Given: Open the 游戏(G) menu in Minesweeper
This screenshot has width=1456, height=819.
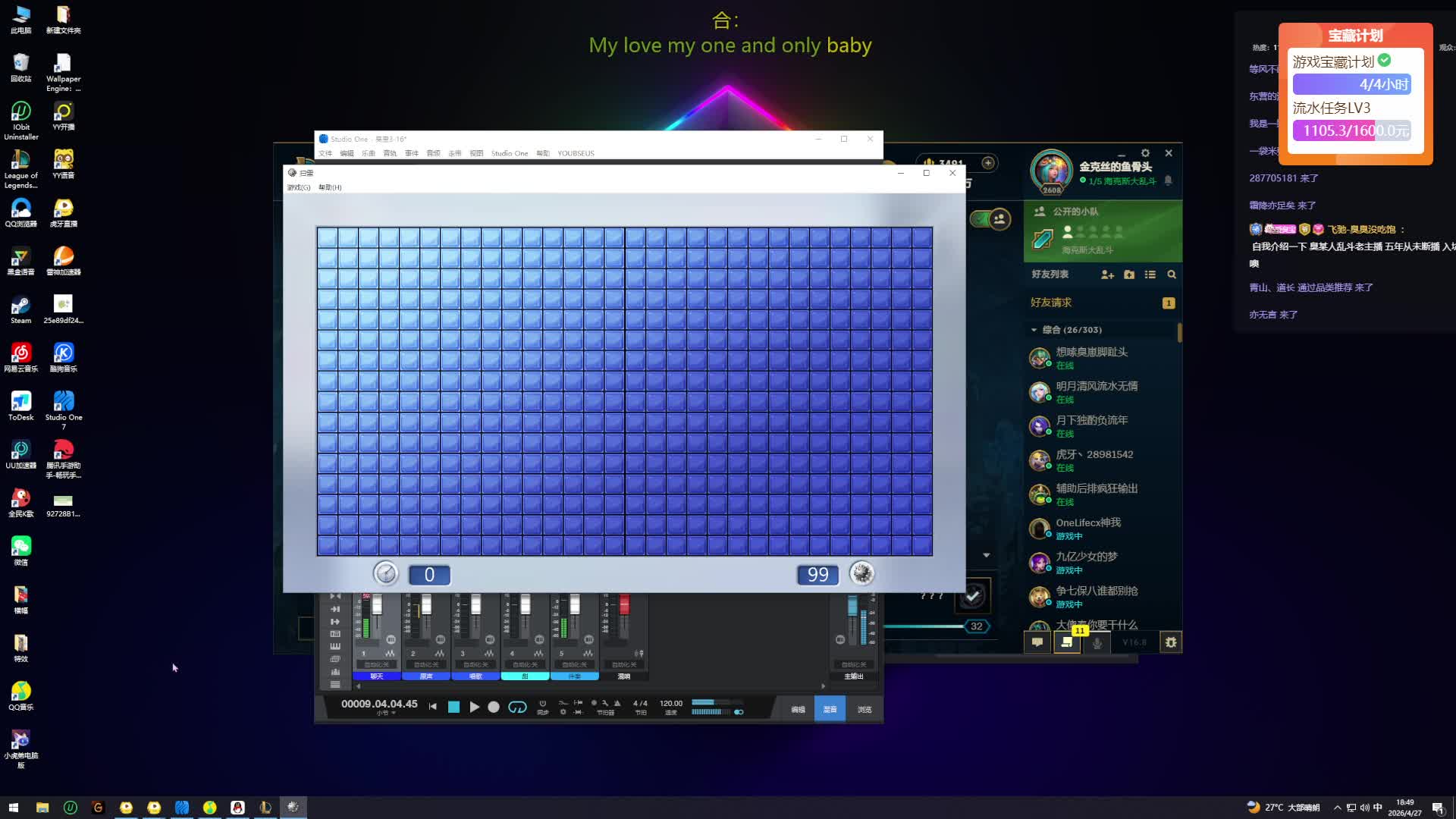Looking at the screenshot, I should click(x=298, y=187).
